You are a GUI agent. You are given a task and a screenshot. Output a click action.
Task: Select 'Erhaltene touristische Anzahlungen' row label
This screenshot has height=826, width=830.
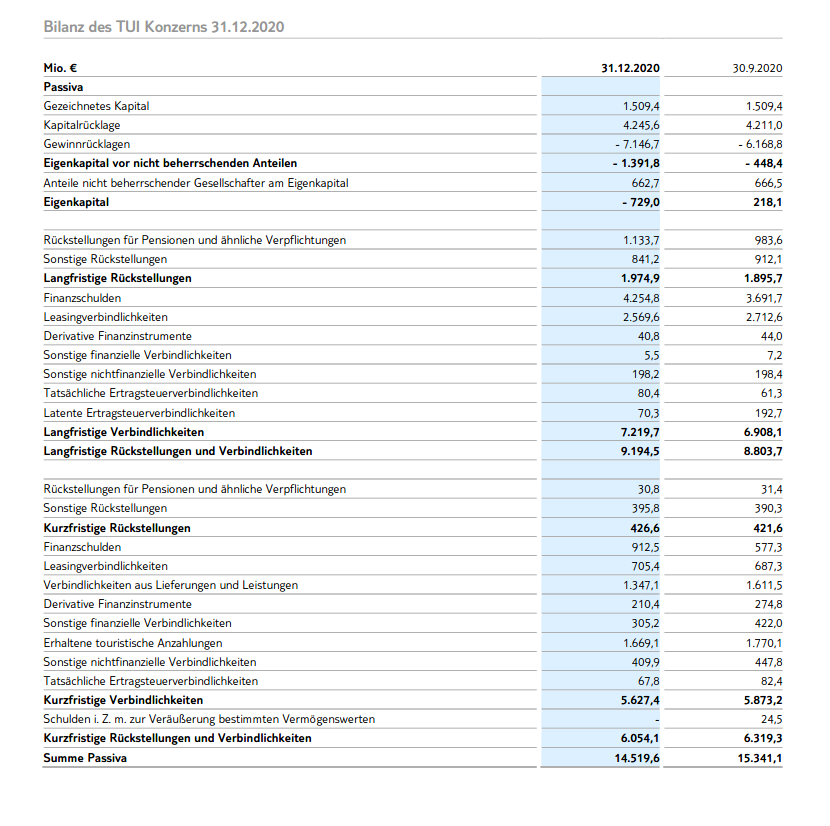click(133, 643)
